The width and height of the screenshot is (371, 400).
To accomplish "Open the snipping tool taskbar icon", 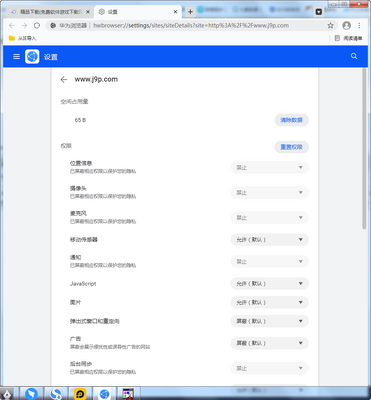I will (128, 394).
